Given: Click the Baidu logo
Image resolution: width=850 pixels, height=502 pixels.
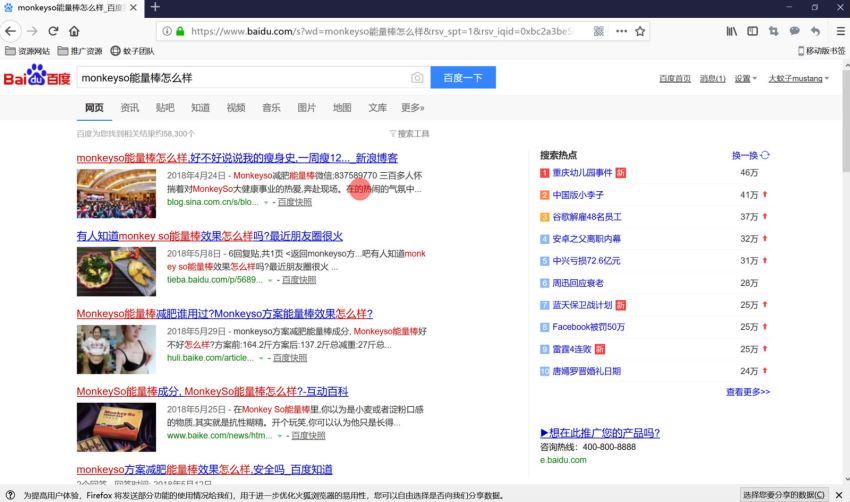Looking at the screenshot, I should (x=37, y=76).
